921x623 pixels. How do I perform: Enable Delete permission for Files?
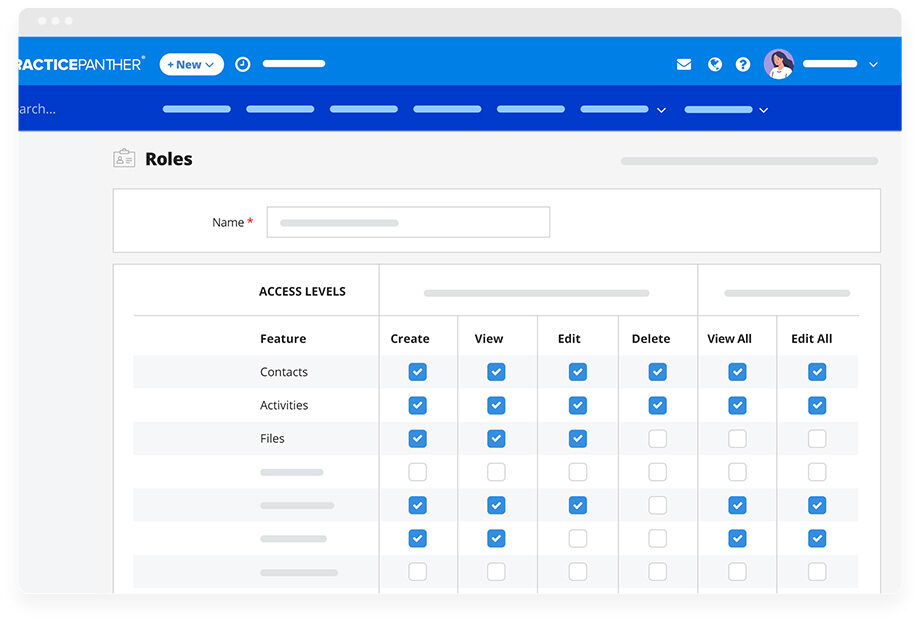click(x=658, y=438)
